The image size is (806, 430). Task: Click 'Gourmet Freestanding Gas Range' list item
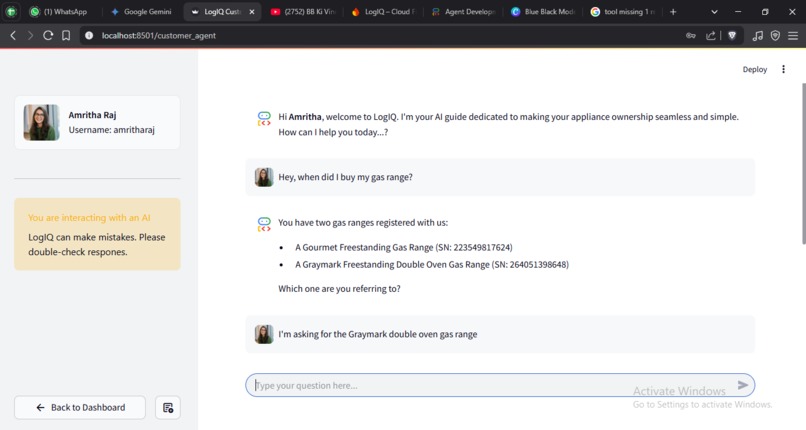pyautogui.click(x=404, y=247)
